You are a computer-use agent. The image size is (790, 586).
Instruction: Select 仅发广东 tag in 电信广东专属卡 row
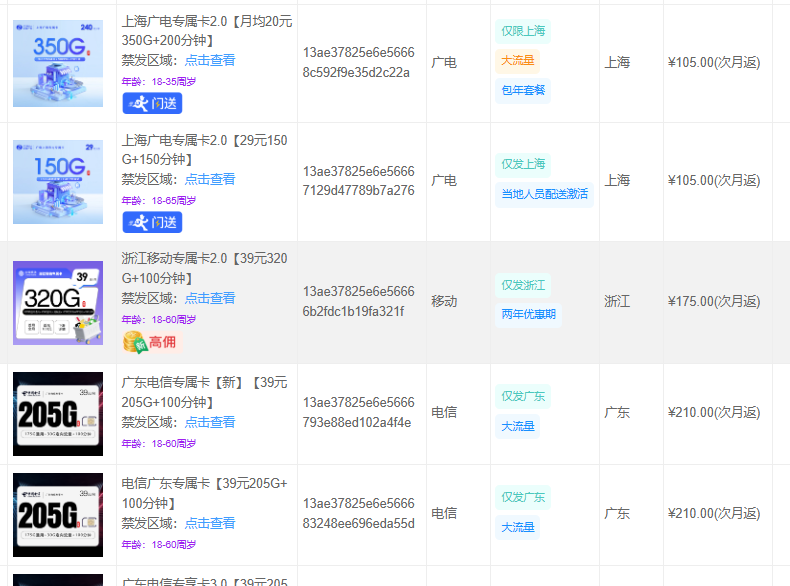(523, 497)
